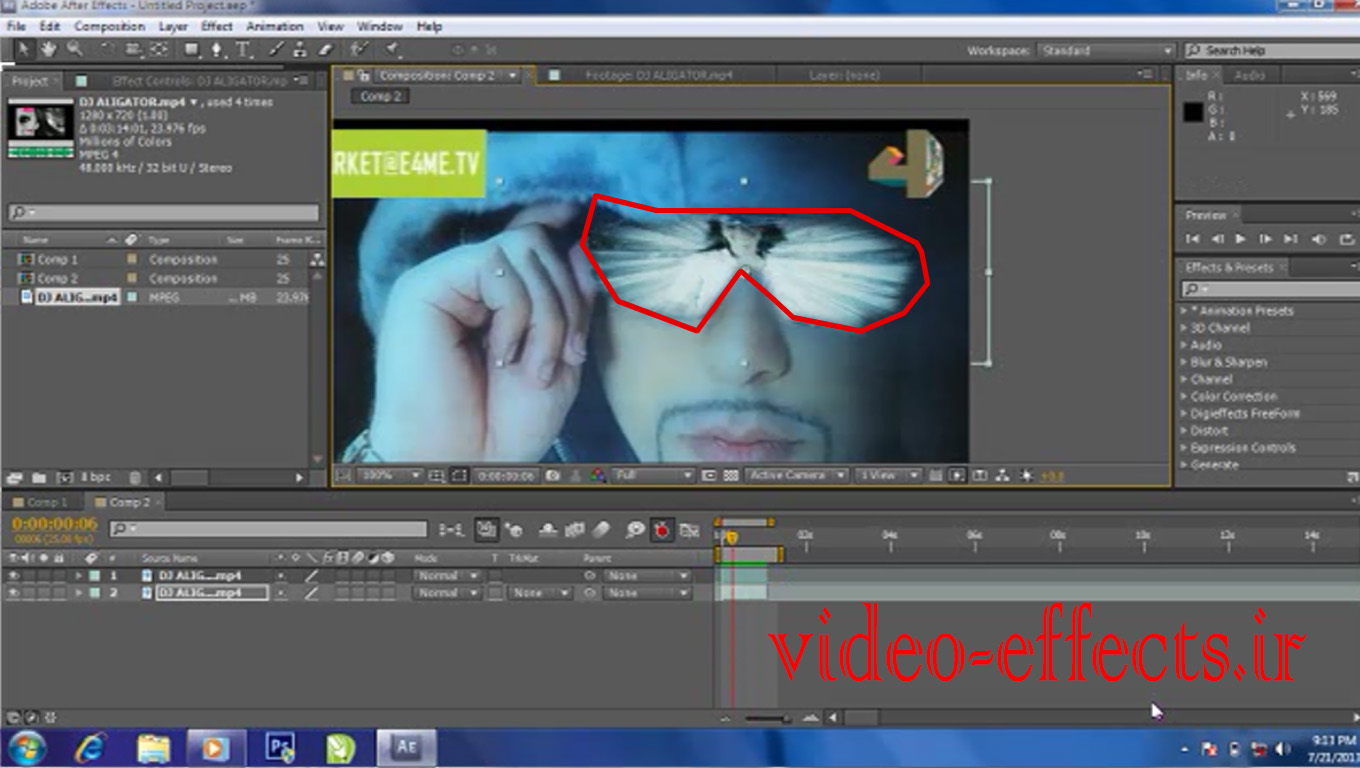Open the Workspace Standard dropdown
This screenshot has width=1360, height=768.
1106,50
